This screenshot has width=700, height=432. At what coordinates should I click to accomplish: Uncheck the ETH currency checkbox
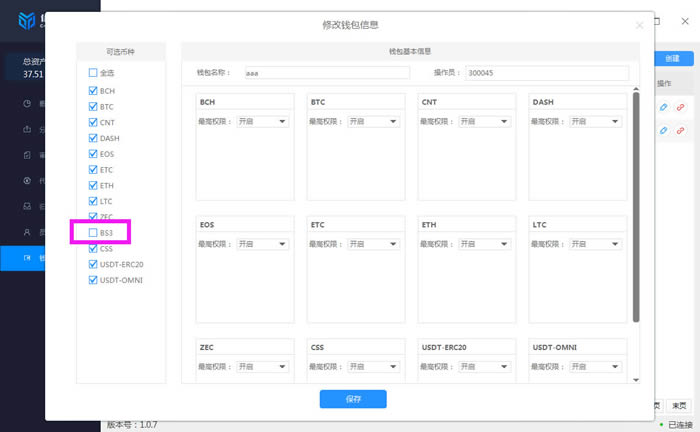point(93,185)
